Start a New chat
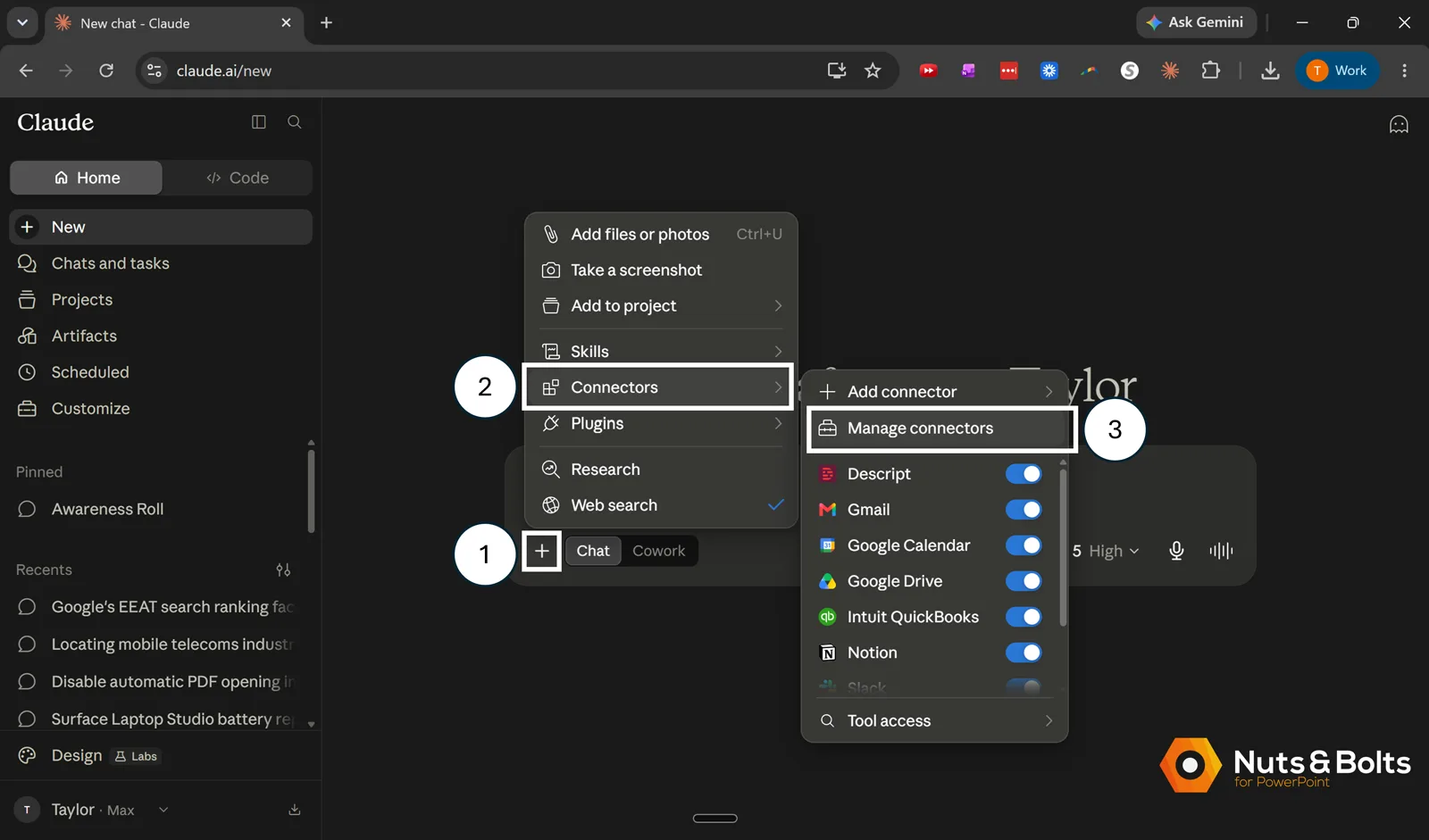 point(161,227)
